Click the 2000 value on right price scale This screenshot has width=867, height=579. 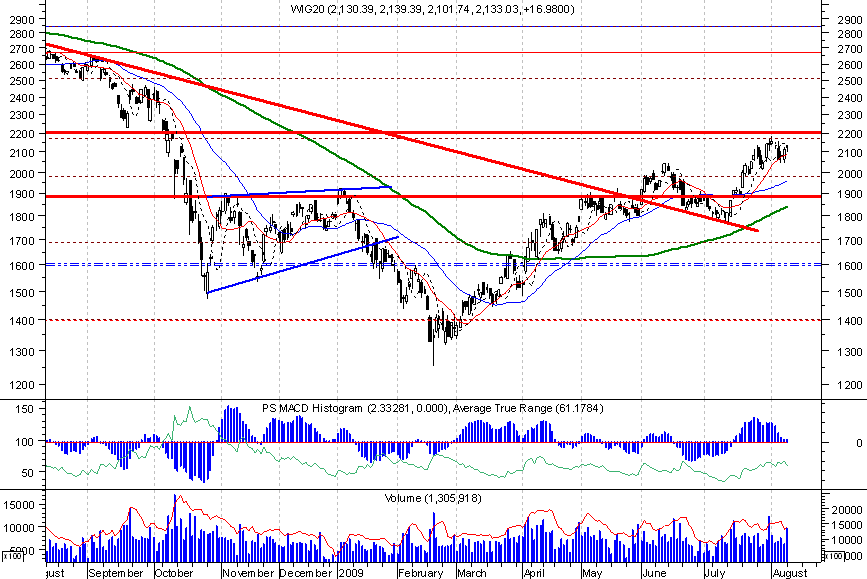coord(849,174)
